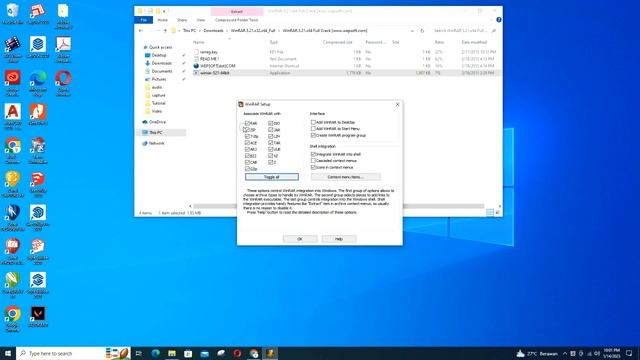640x360 pixels.
Task: Open the Quick Access Toolbar dropdown arrow
Action: click(x=164, y=11)
